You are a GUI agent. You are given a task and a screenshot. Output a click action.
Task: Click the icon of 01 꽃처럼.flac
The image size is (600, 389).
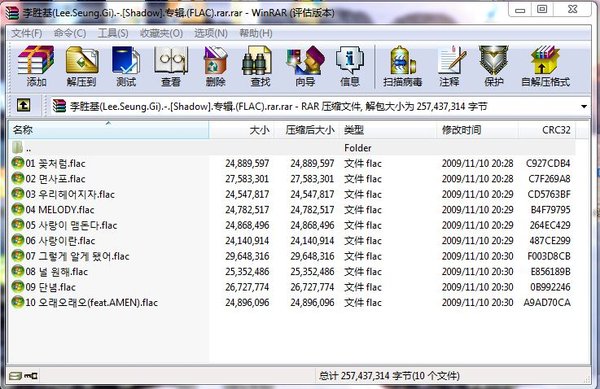(x=18, y=163)
